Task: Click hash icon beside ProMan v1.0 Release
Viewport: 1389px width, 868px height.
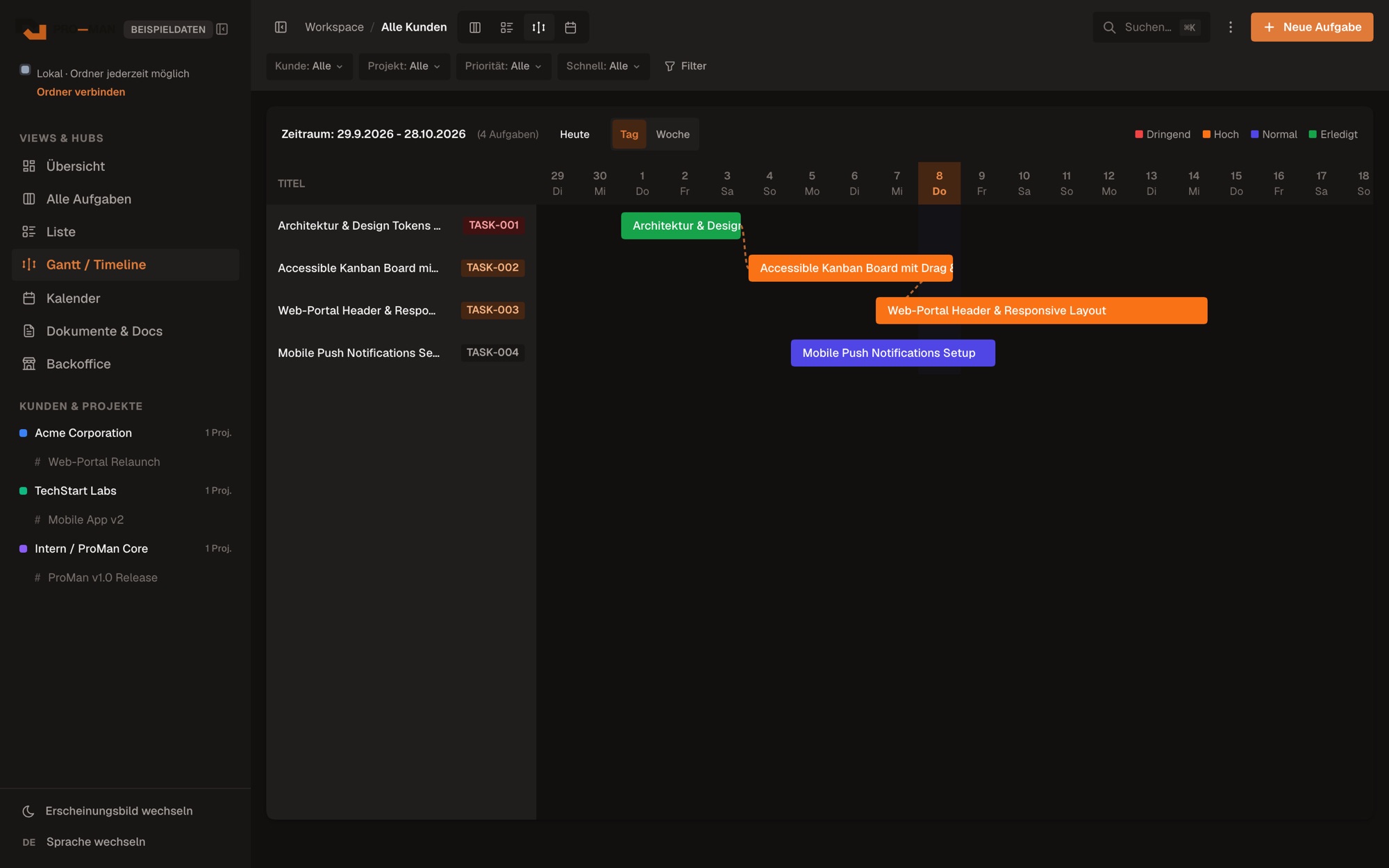Action: click(38, 578)
